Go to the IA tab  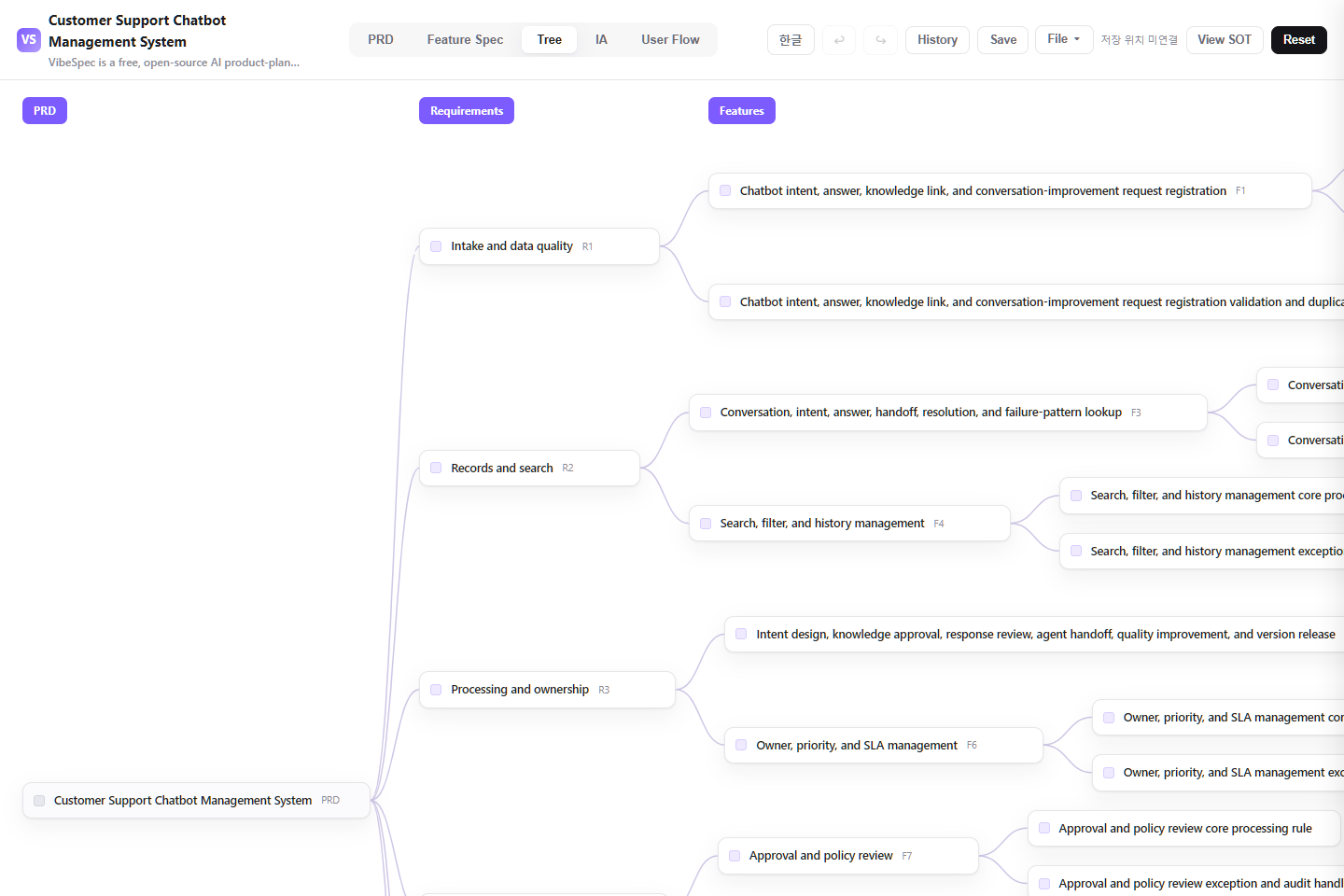[x=601, y=40]
